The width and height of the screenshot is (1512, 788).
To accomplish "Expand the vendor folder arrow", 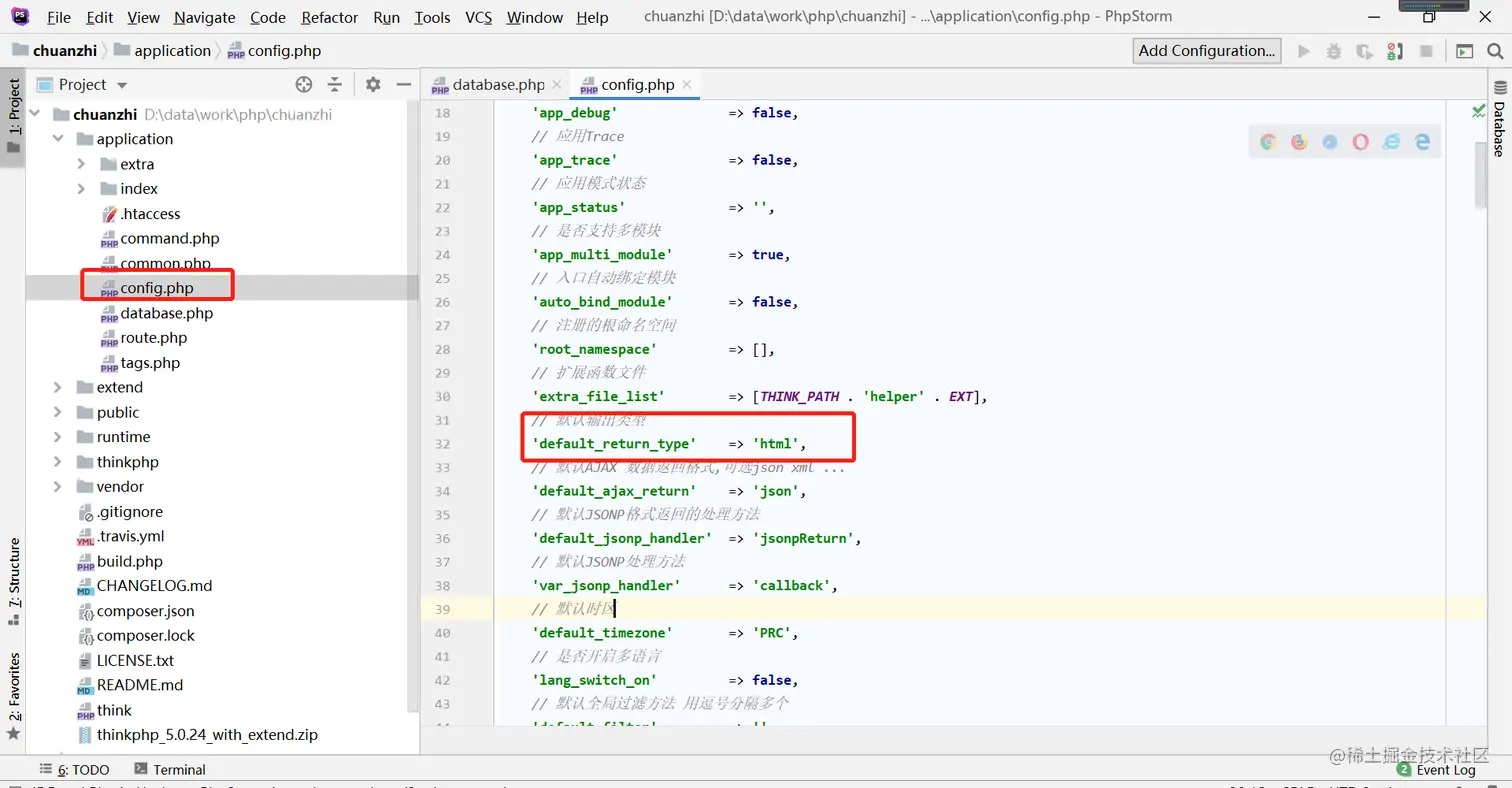I will click(x=59, y=487).
